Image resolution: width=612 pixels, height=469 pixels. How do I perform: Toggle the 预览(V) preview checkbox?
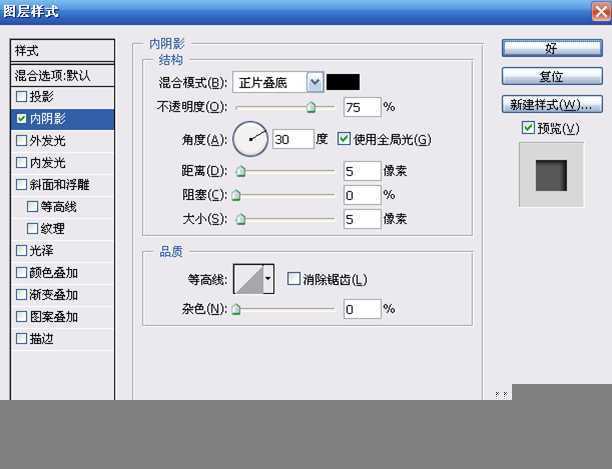(528, 128)
